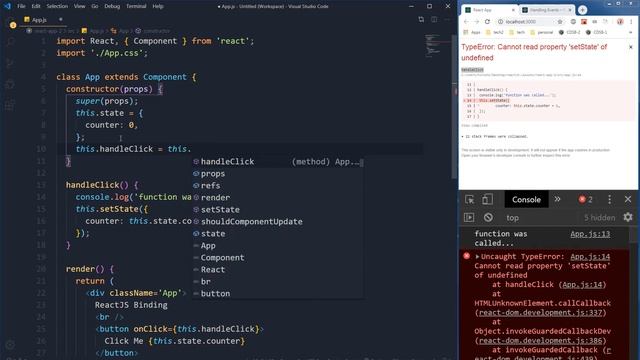
Task: Open the Extensions view in activity bar
Action: click(10, 105)
